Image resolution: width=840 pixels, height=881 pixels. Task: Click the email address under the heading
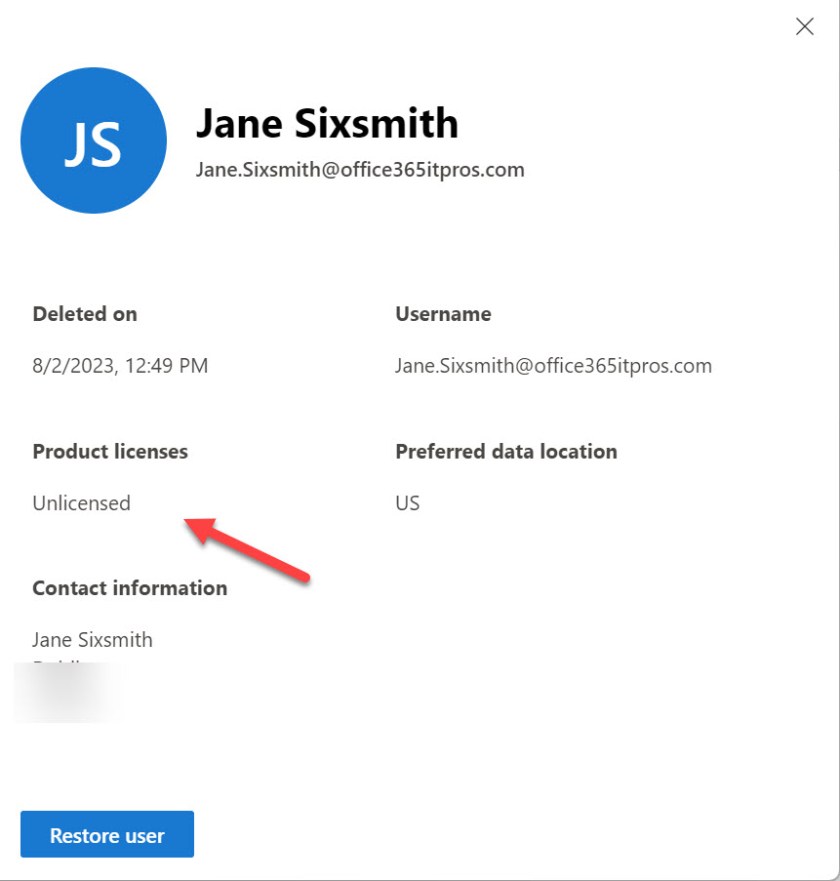[x=360, y=170]
